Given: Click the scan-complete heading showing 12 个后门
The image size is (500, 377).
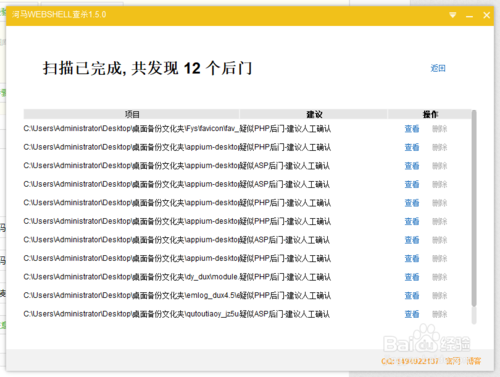Looking at the screenshot, I should pyautogui.click(x=147, y=68).
